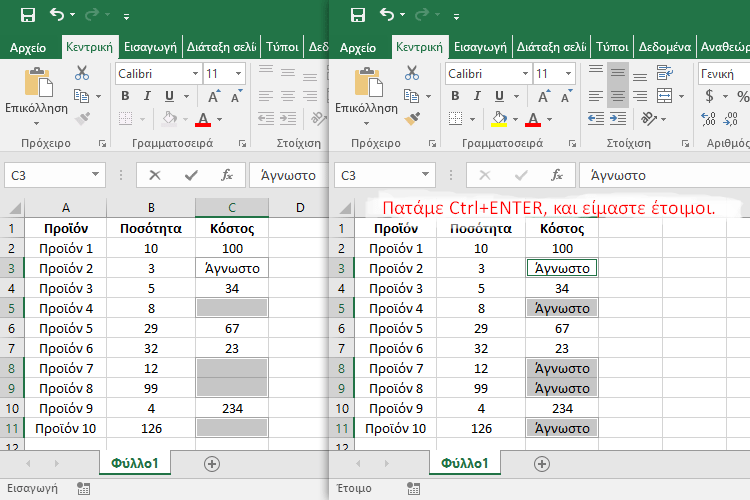Select Φύλλο1 sheet tab in left window
Image resolution: width=750 pixels, height=500 pixels.
click(135, 463)
